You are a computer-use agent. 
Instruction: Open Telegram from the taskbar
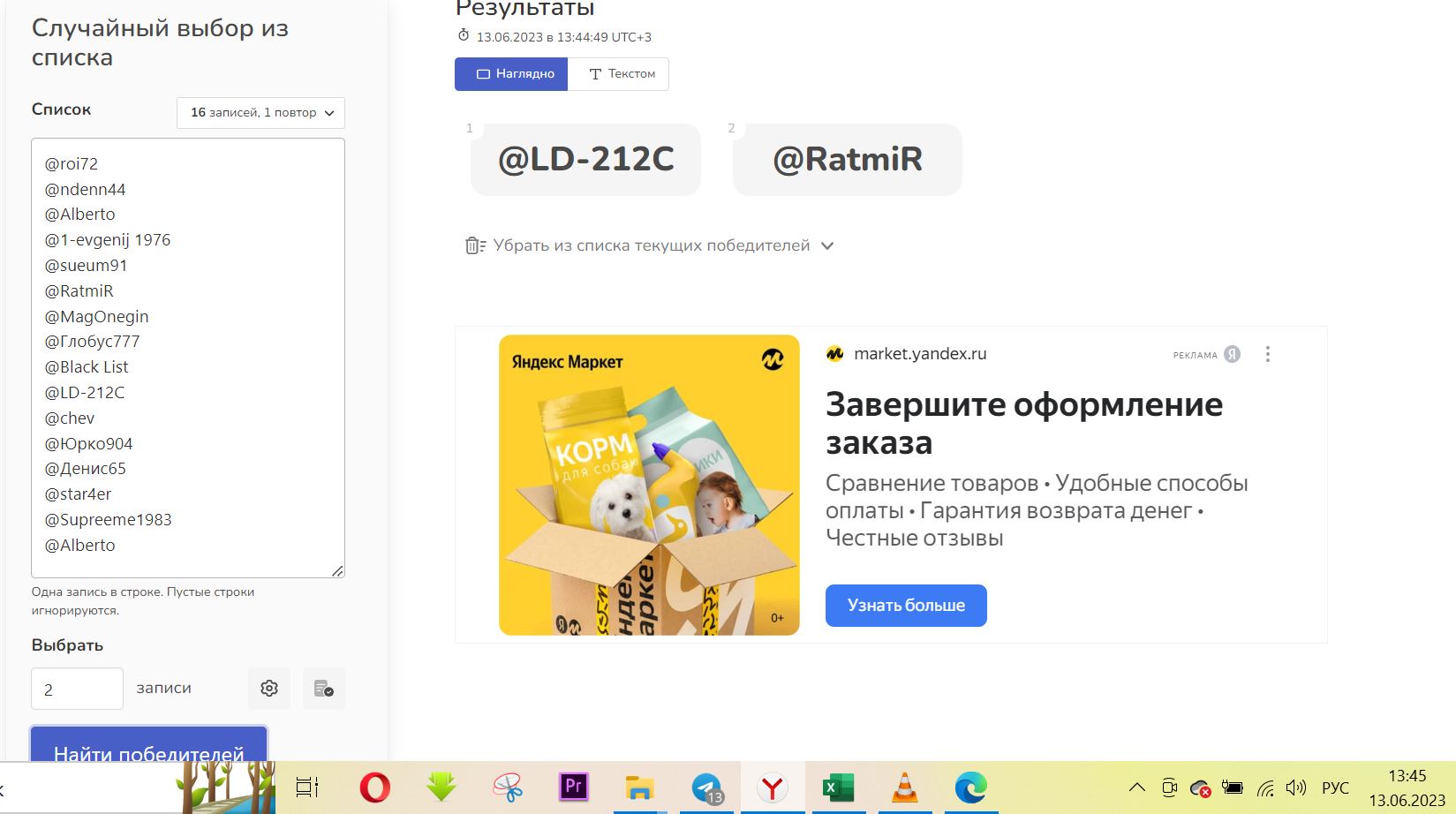tap(706, 787)
